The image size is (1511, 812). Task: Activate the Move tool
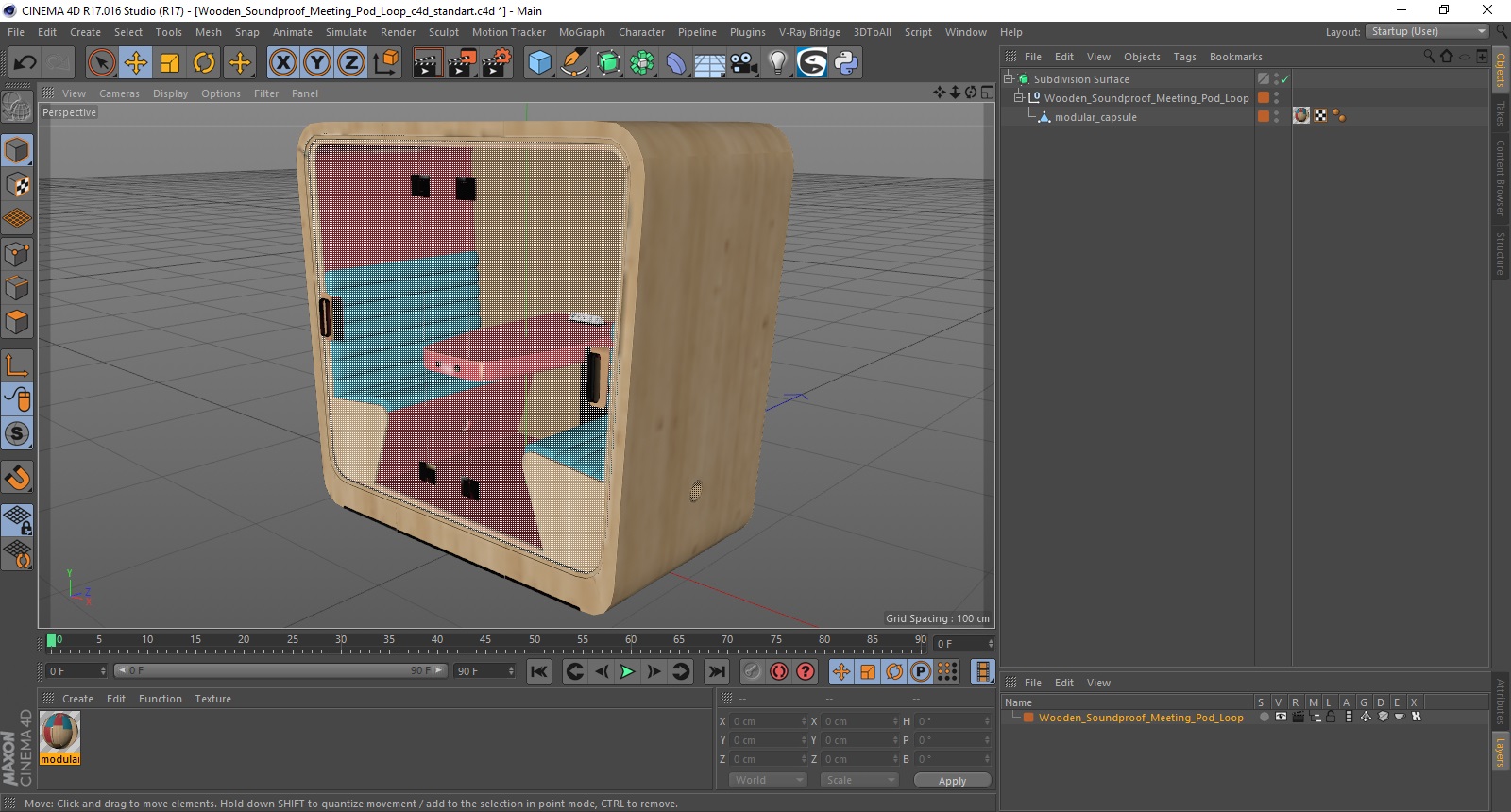tap(136, 63)
